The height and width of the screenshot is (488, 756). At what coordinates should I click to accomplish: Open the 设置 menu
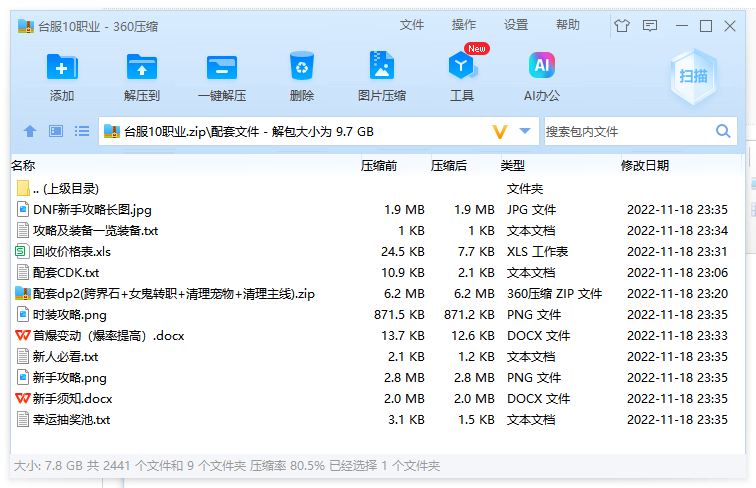tap(516, 25)
